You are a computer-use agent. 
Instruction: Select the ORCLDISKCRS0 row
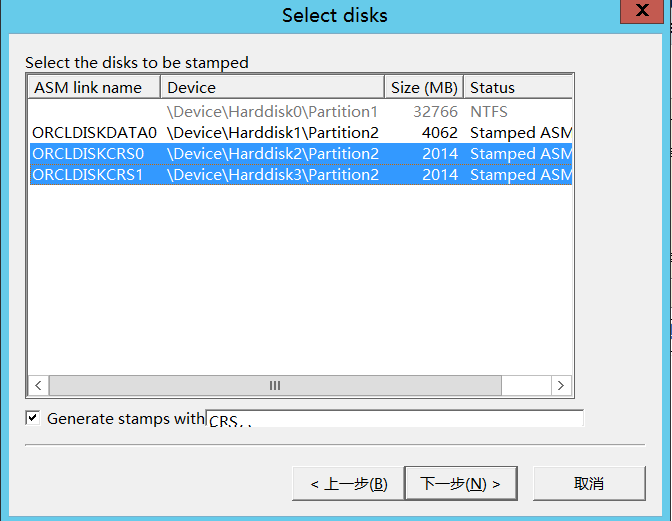pos(301,154)
